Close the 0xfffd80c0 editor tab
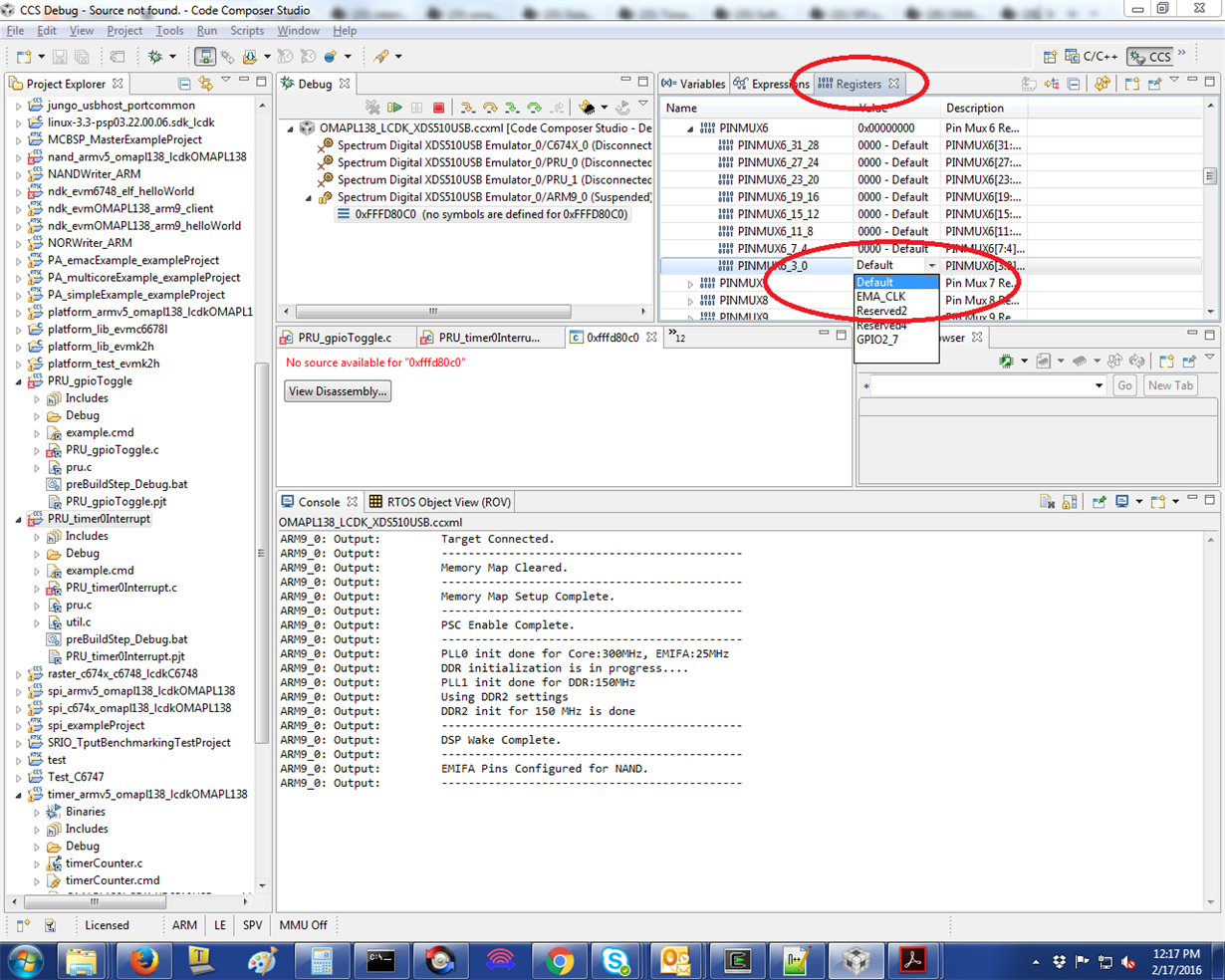Image resolution: width=1225 pixels, height=980 pixels. coord(651,338)
